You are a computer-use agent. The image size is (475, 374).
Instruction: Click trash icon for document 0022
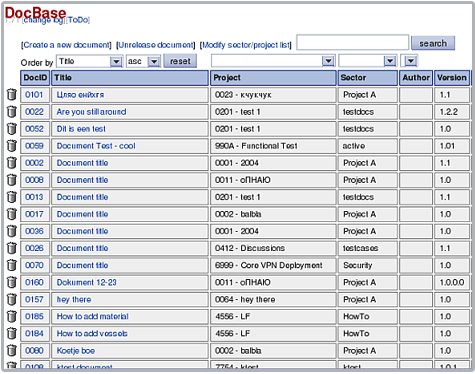tap(12, 112)
